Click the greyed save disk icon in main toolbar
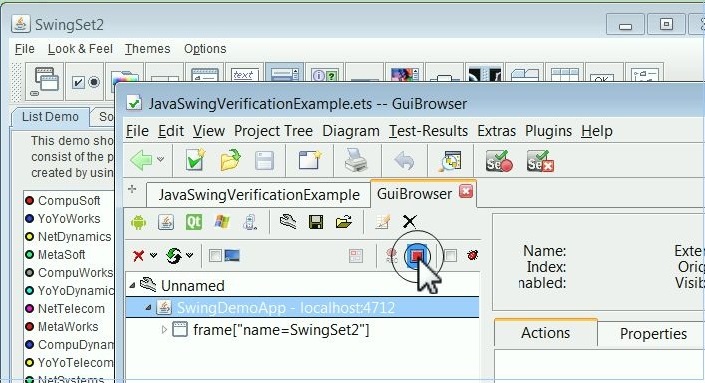Image resolution: width=705 pixels, height=383 pixels. (x=264, y=160)
